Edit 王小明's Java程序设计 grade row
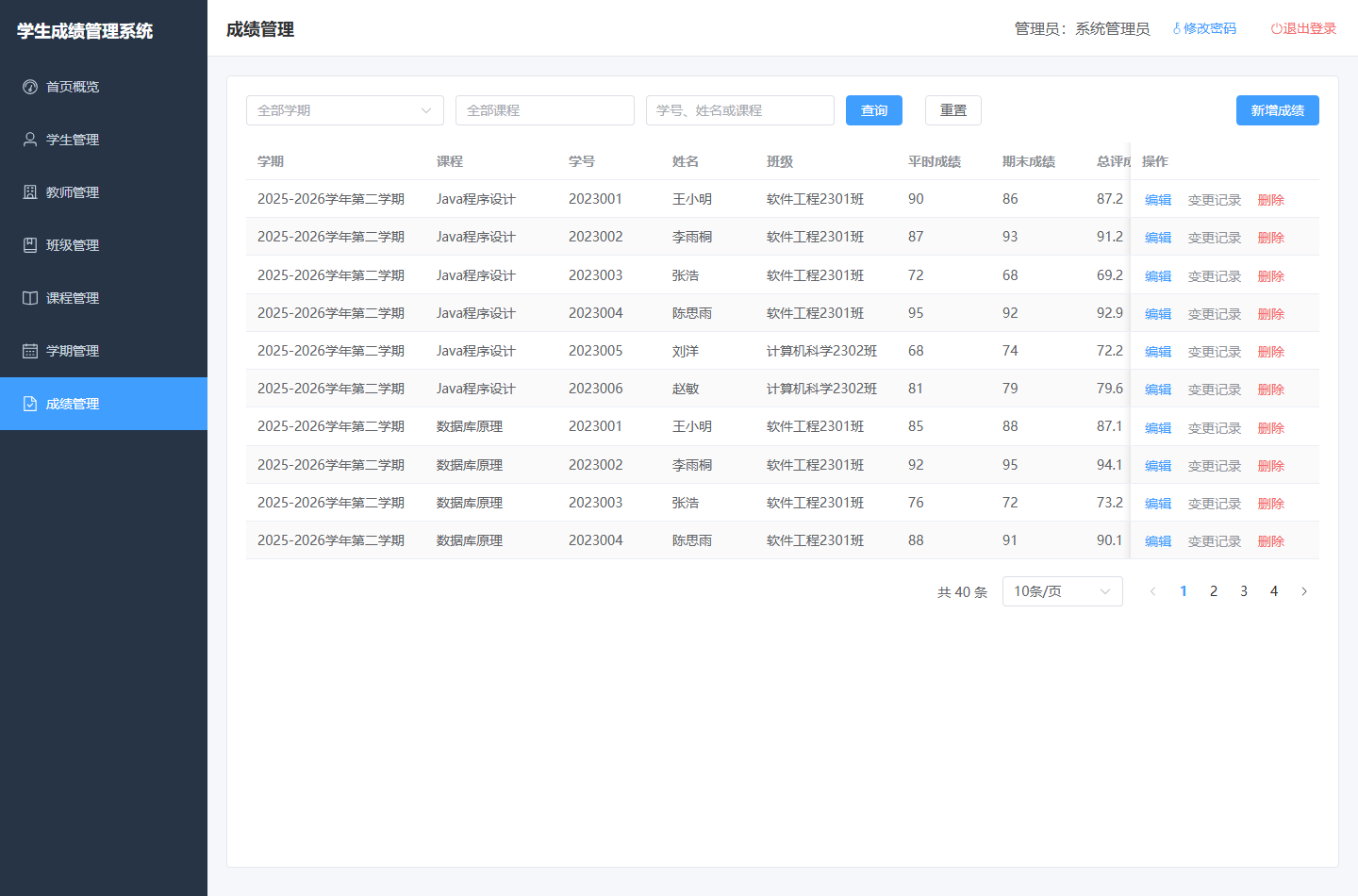1358x896 pixels. click(1158, 200)
